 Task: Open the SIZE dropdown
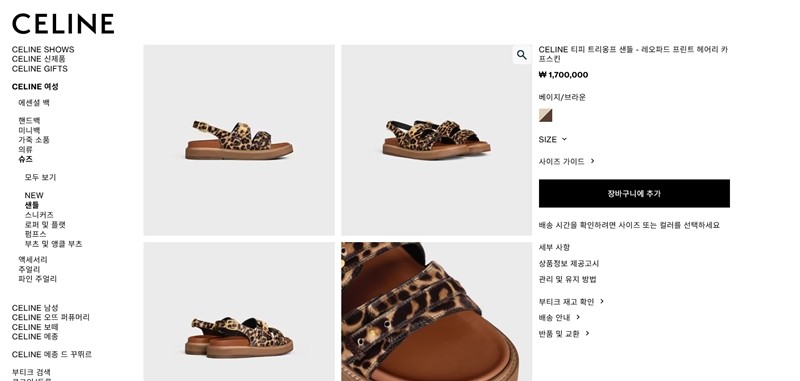coord(553,139)
